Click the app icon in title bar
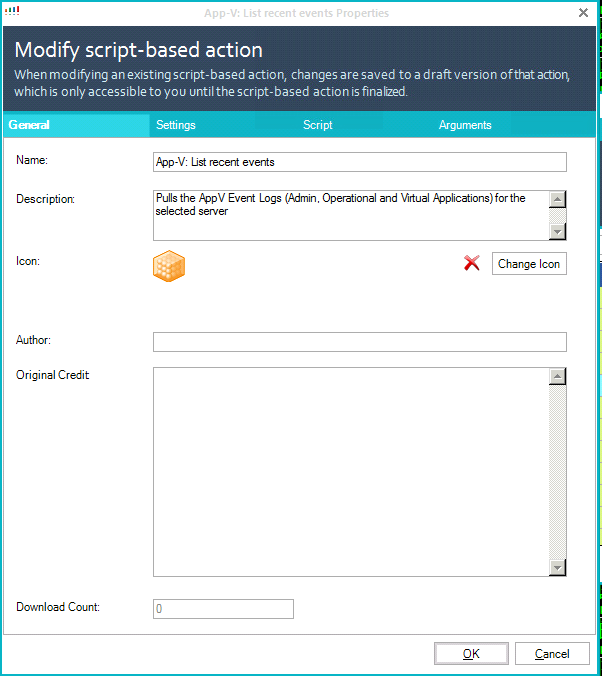 click(13, 12)
